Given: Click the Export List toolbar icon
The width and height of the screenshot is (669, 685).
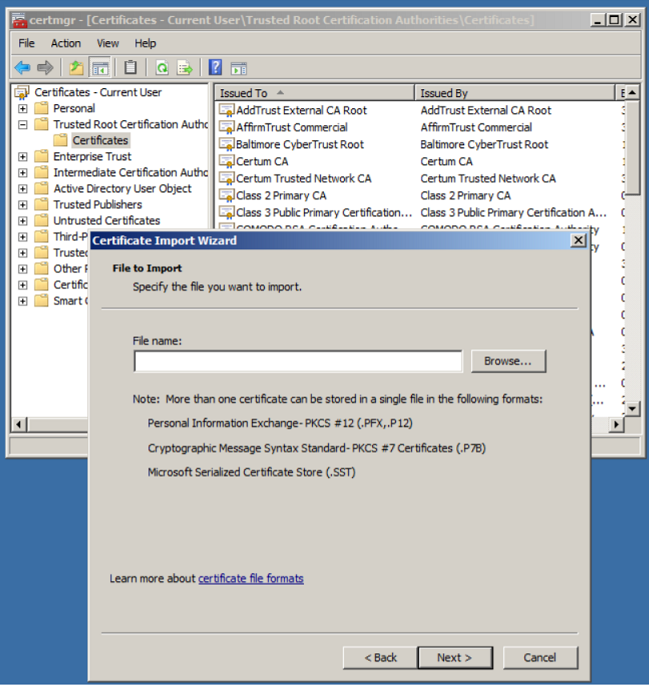Looking at the screenshot, I should point(184,68).
